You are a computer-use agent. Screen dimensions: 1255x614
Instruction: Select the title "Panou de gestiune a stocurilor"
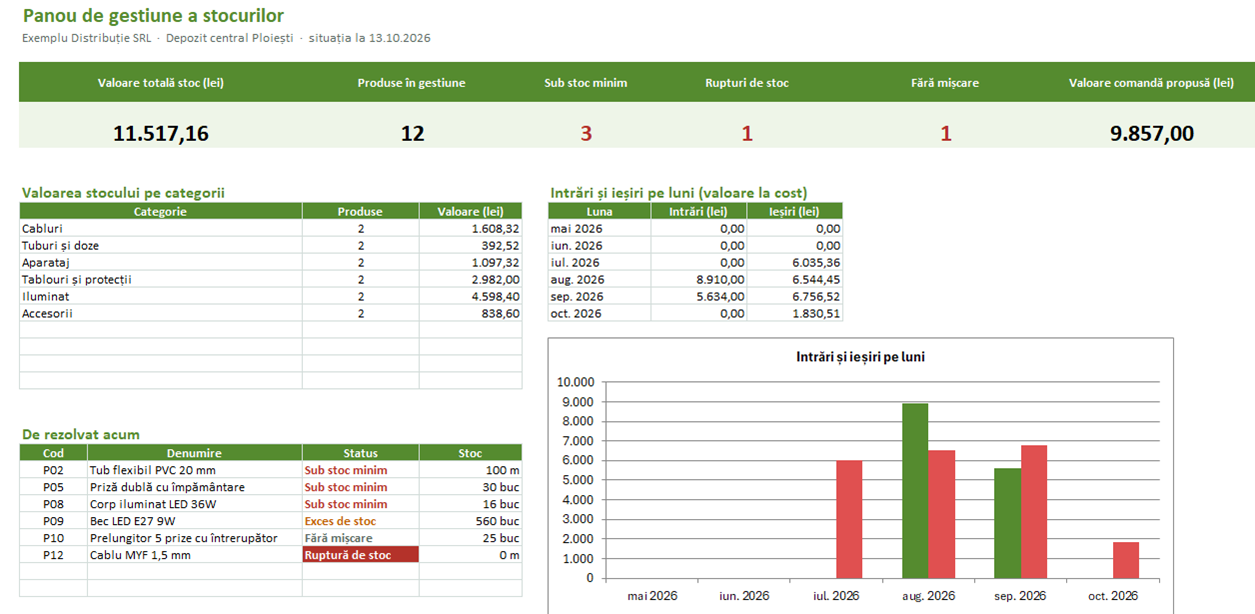coord(153,16)
